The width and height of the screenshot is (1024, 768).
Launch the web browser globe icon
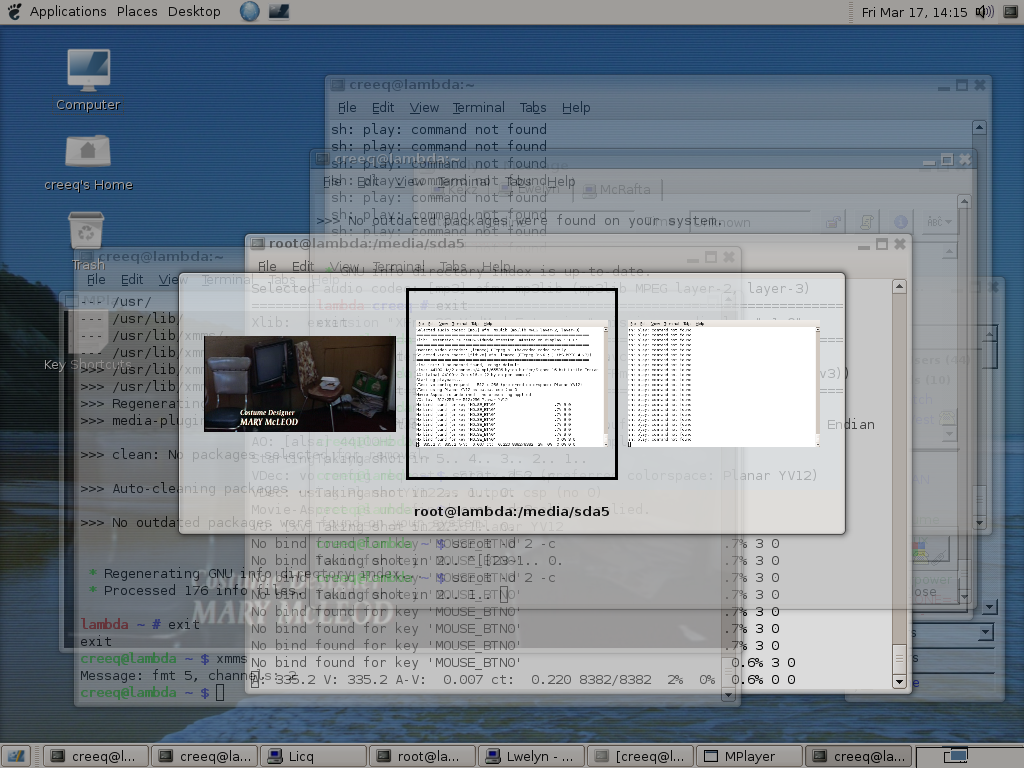[249, 11]
